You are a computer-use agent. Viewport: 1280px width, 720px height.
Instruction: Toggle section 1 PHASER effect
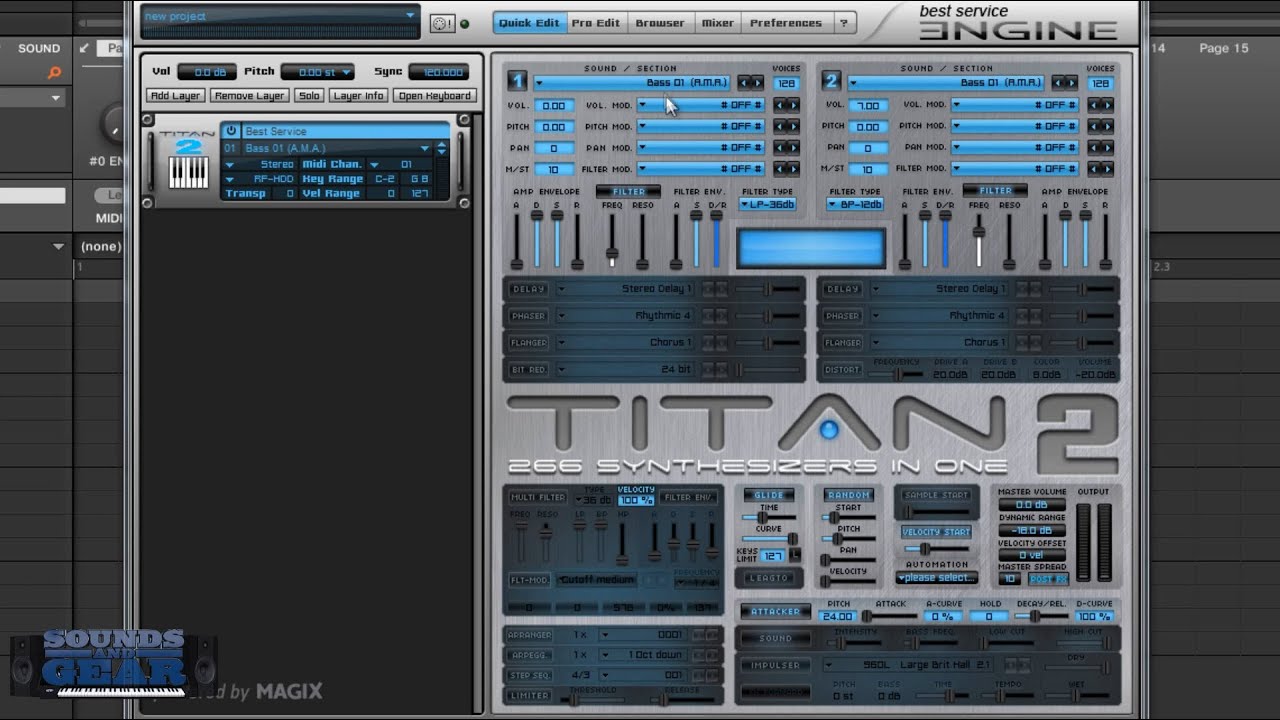[x=528, y=316]
